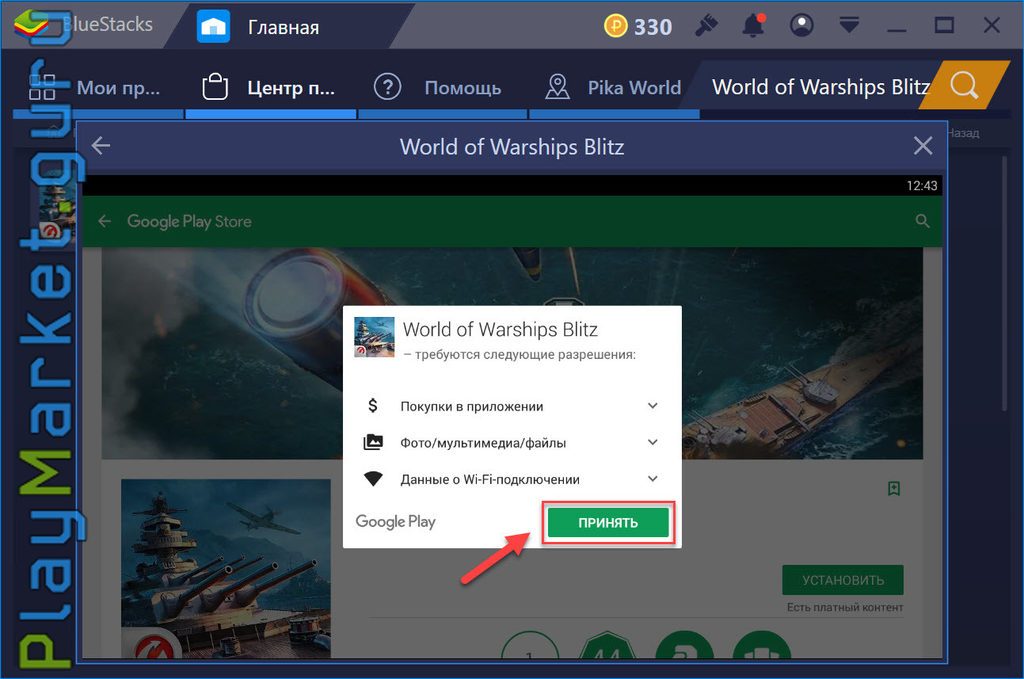The width and height of the screenshot is (1024, 679).
Task: Accept permissions with the ПРИНЯТЬ button
Action: pos(608,522)
